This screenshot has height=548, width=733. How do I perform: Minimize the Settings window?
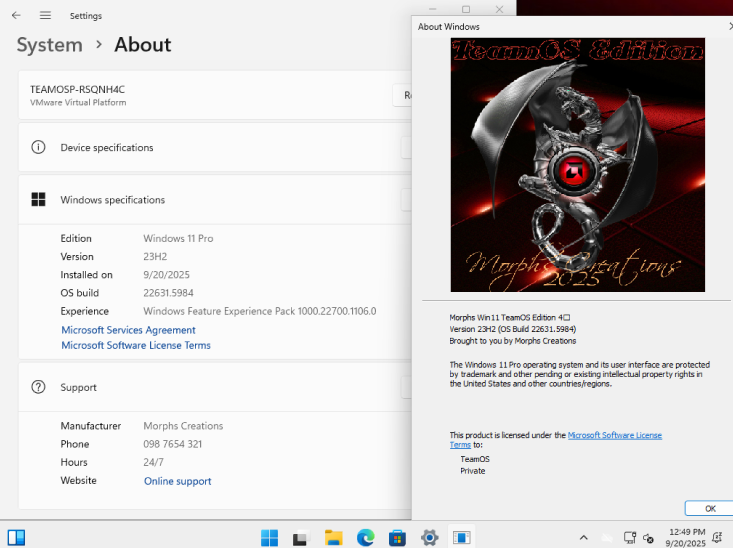click(432, 9)
